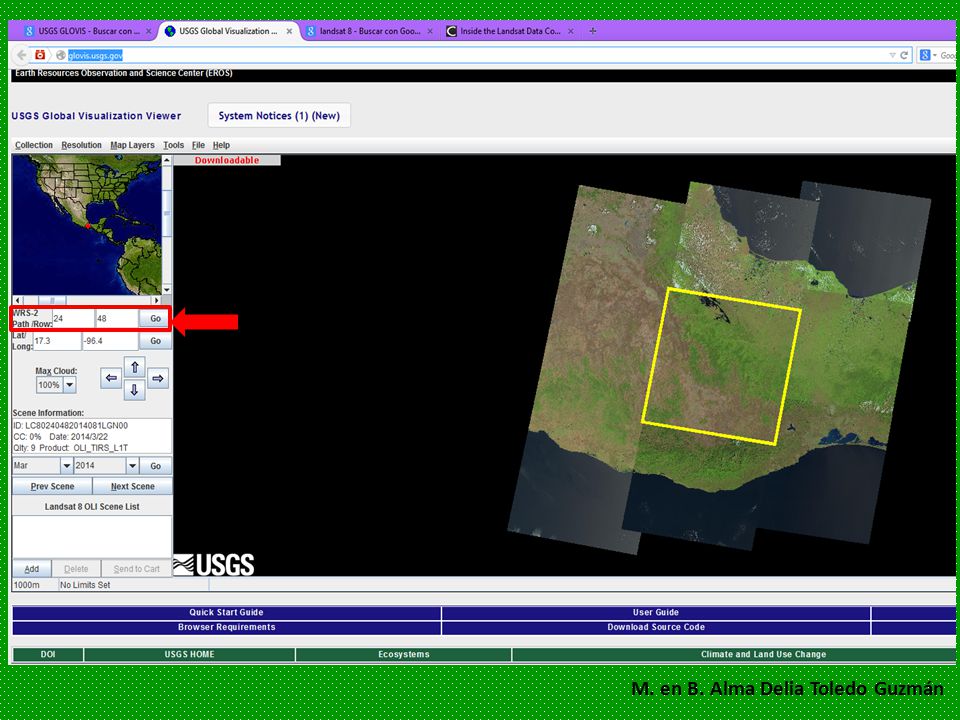This screenshot has height=720, width=960.
Task: Close the 'landsat 8 - Buscar con Goo...' tab
Action: [430, 31]
